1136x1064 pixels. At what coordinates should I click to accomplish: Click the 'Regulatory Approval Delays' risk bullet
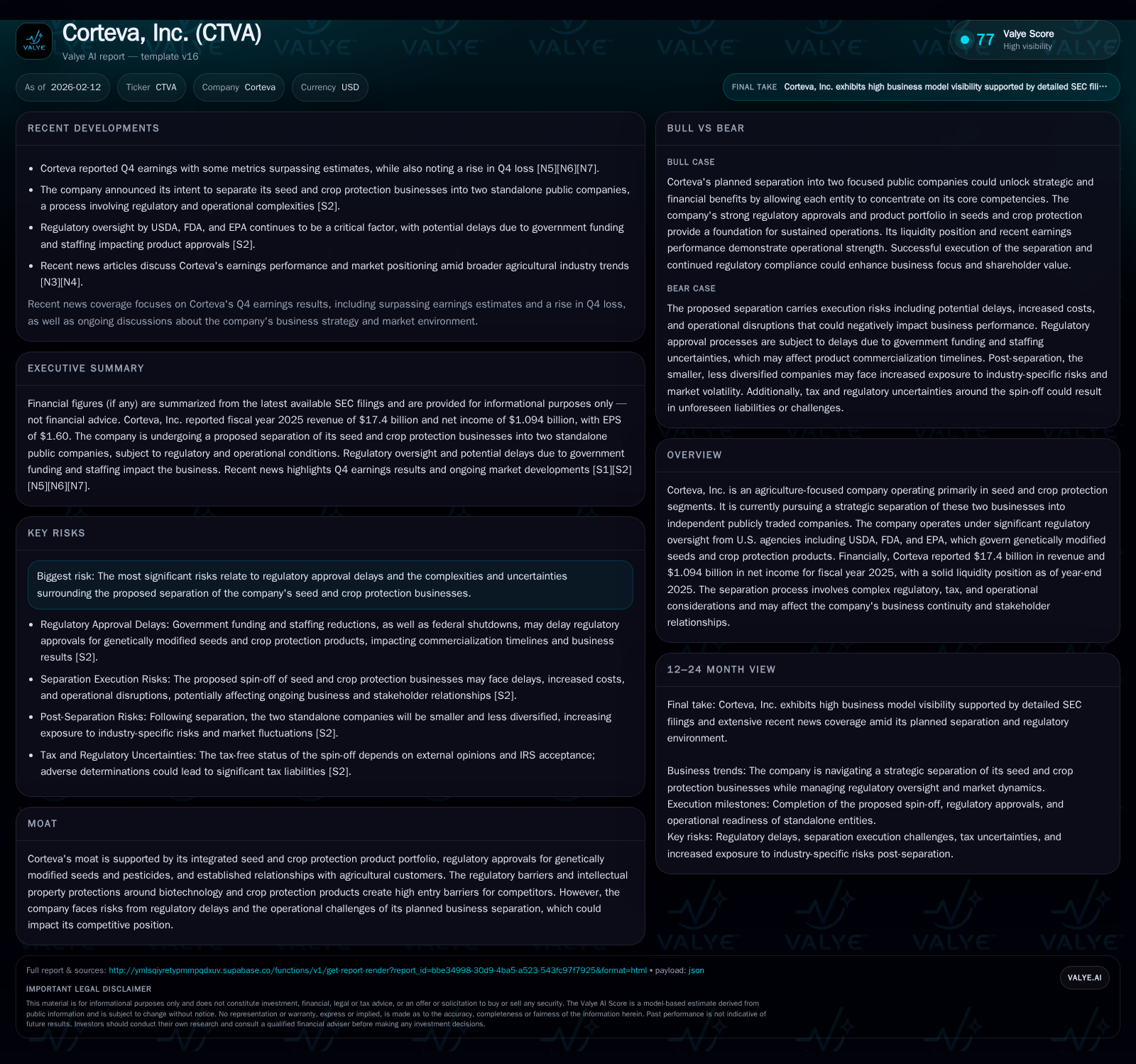[329, 641]
